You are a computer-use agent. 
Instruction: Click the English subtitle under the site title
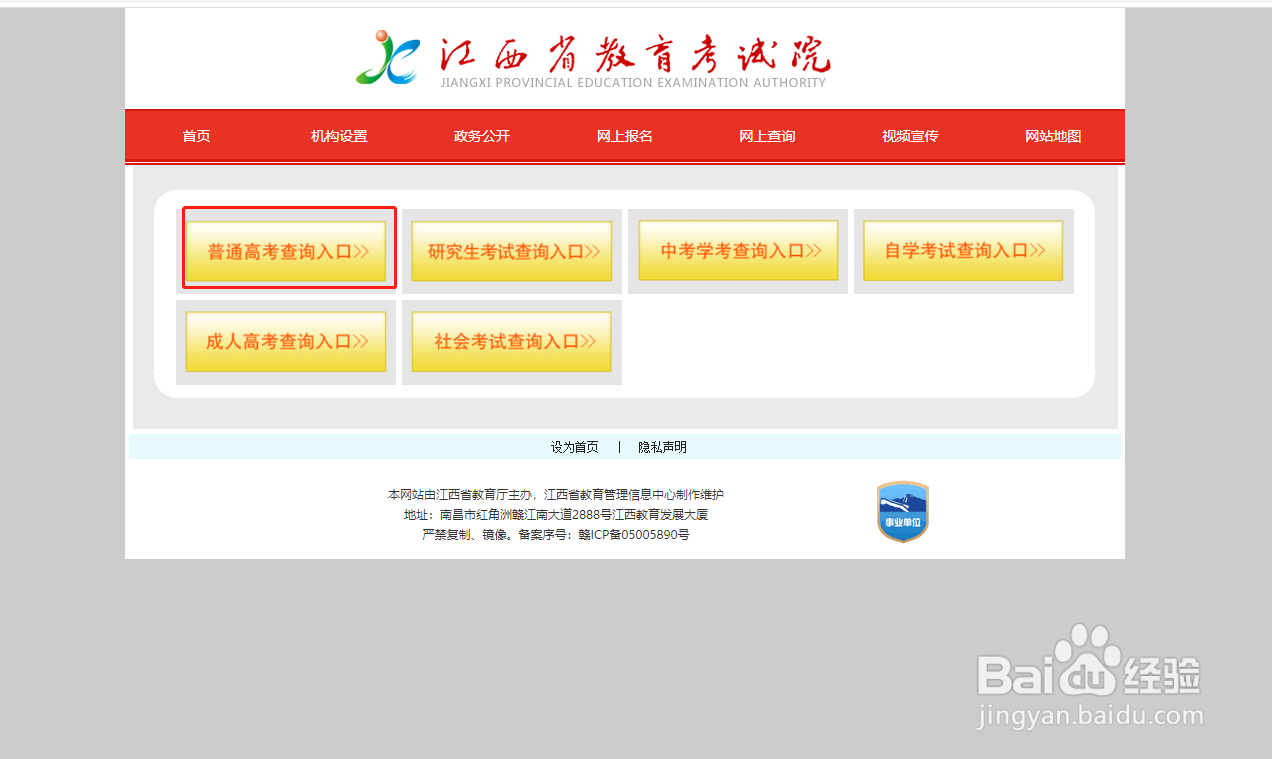635,83
